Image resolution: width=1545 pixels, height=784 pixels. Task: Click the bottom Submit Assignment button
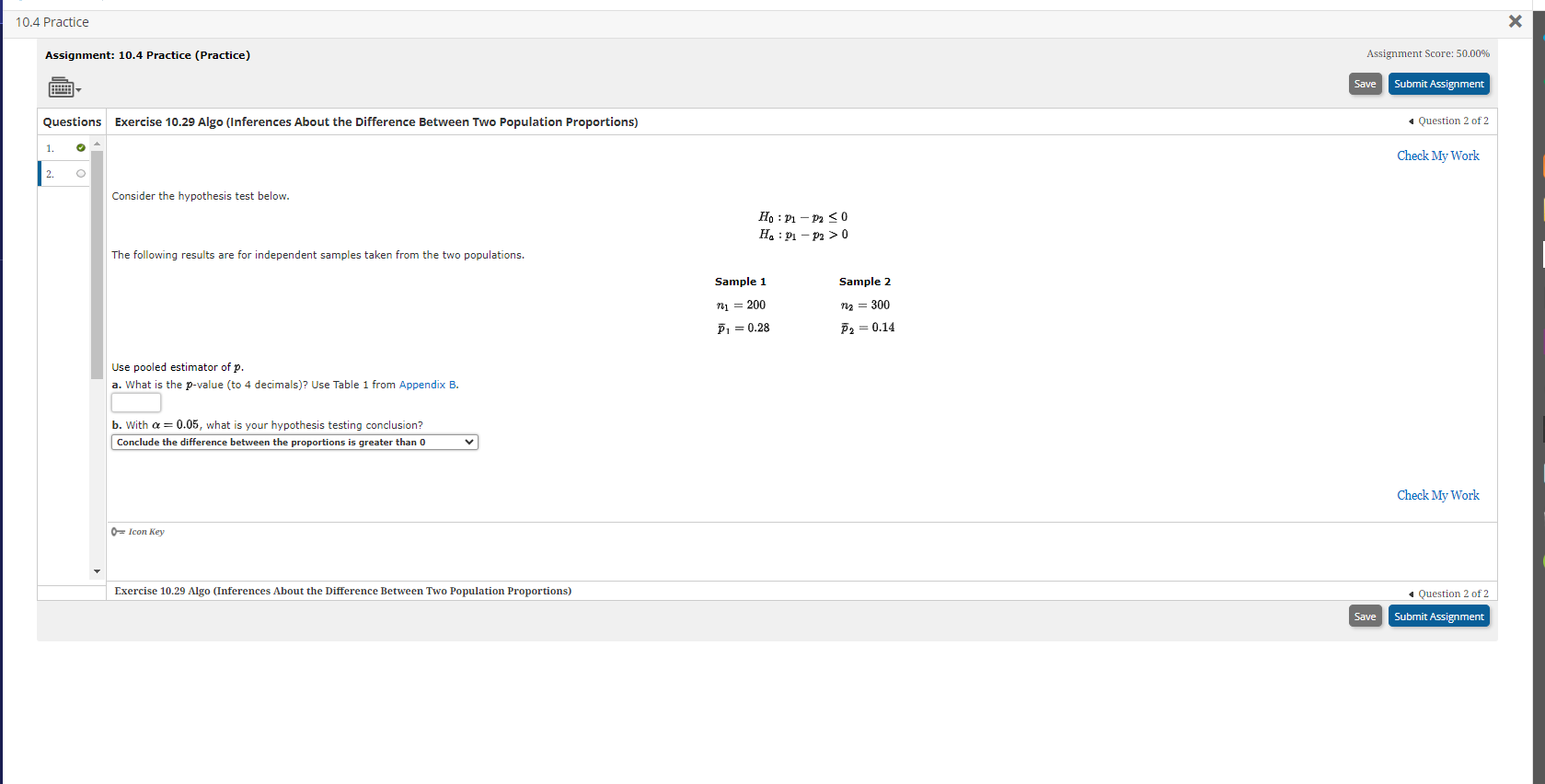tap(1438, 617)
